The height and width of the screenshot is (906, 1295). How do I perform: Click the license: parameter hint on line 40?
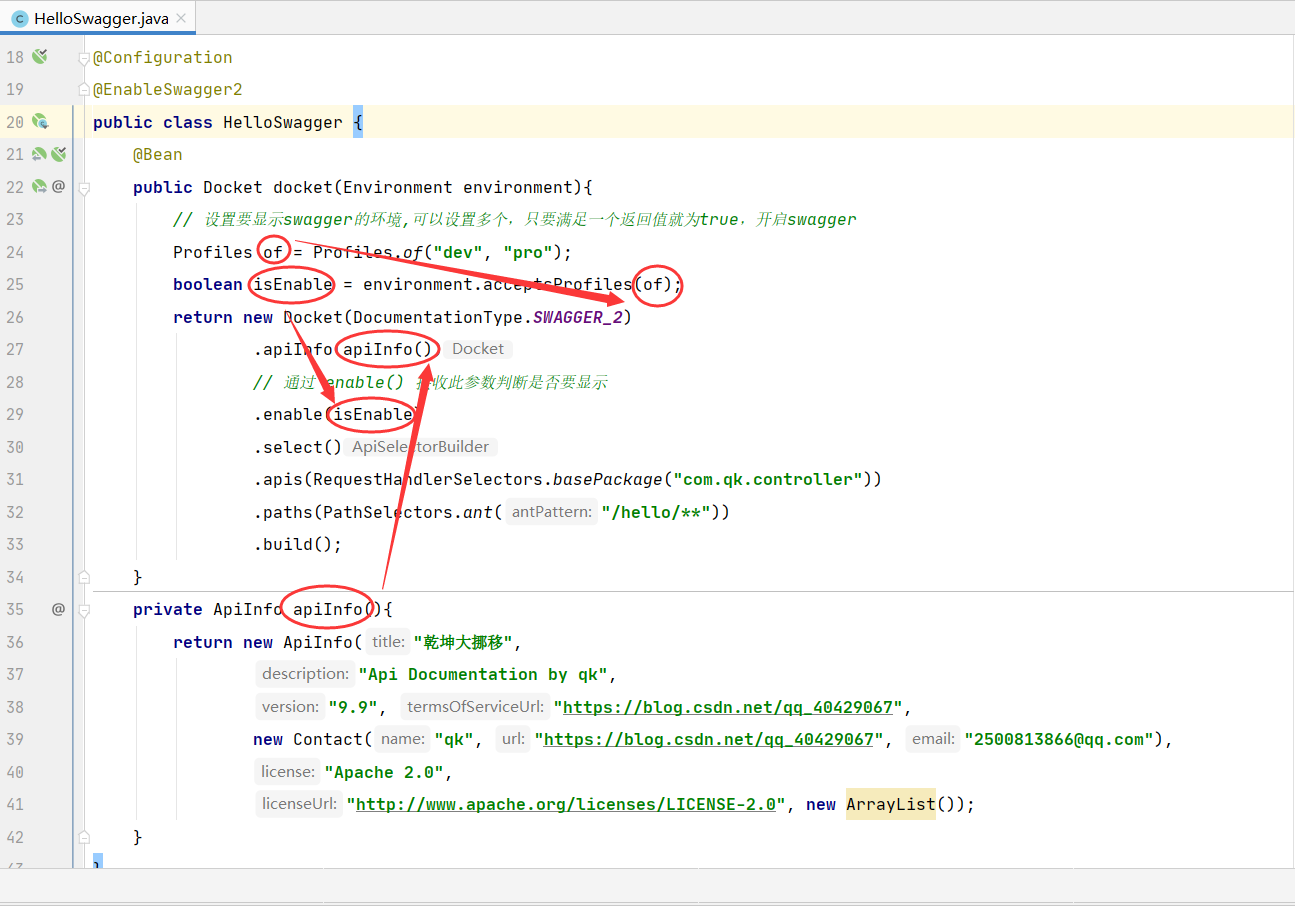[288, 772]
